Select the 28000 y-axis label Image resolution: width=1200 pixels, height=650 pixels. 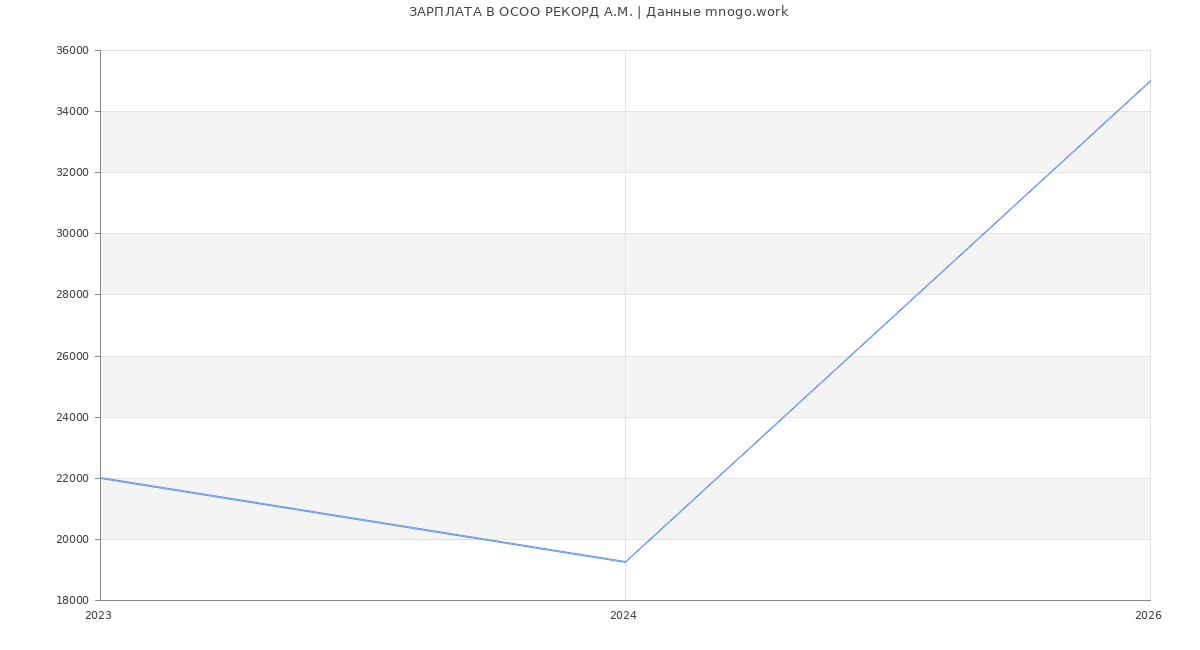(74, 294)
